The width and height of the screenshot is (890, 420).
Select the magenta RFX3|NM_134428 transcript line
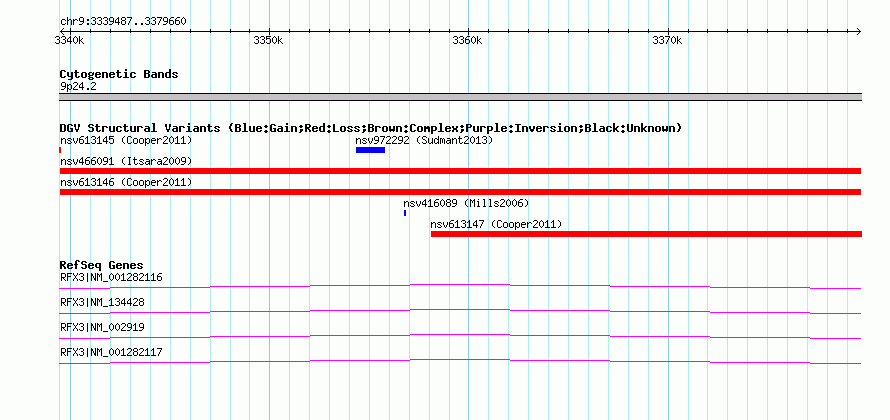point(460,311)
